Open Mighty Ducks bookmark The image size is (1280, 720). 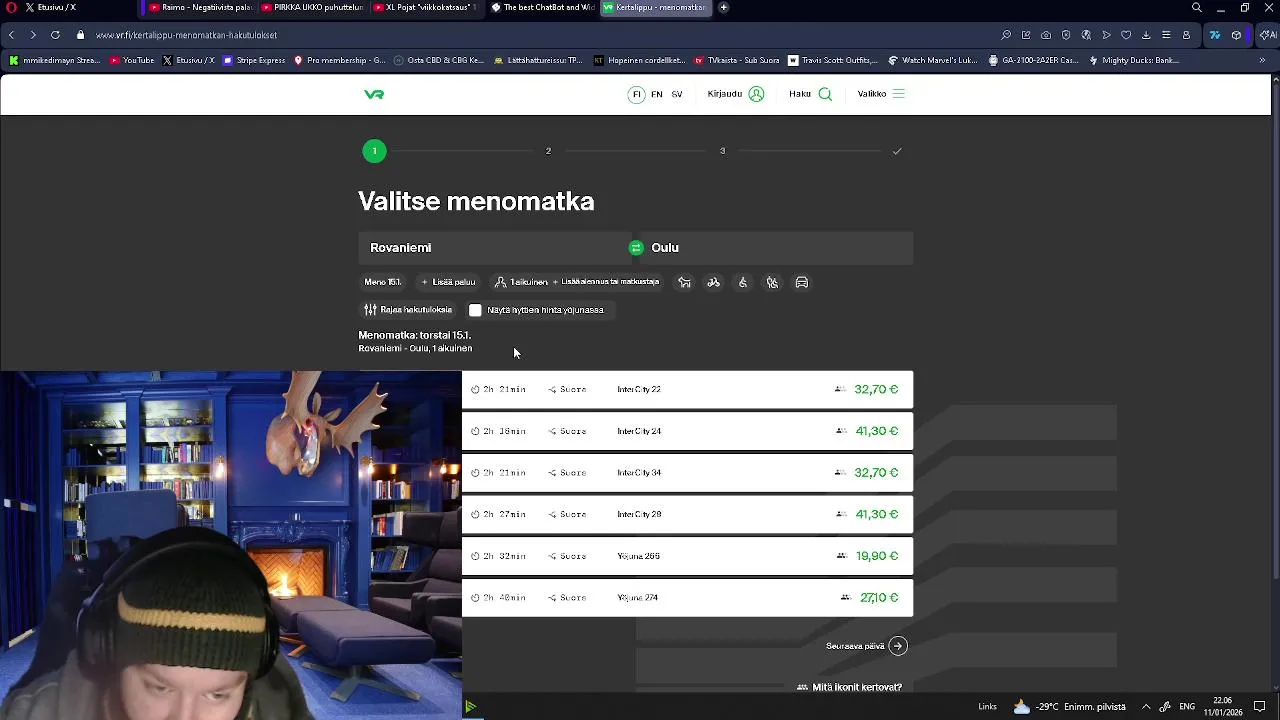coord(1134,60)
